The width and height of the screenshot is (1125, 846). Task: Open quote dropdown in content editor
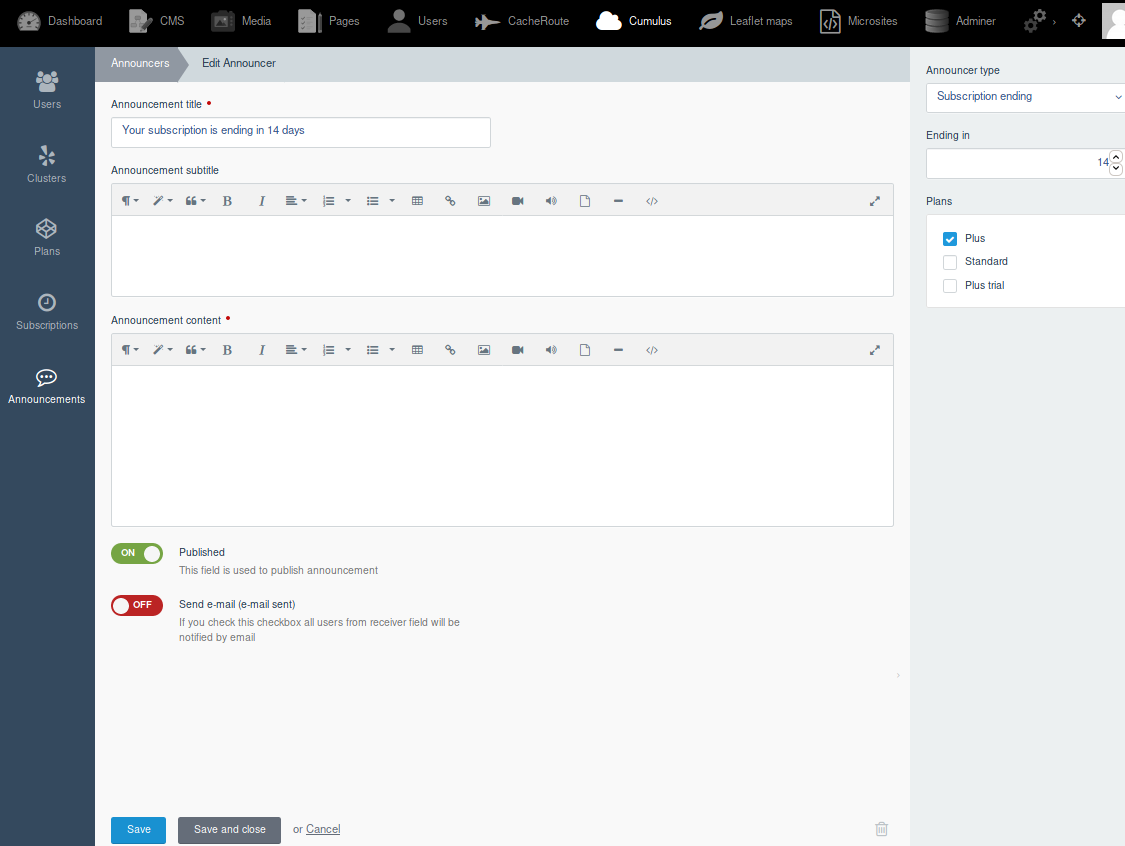click(x=195, y=350)
